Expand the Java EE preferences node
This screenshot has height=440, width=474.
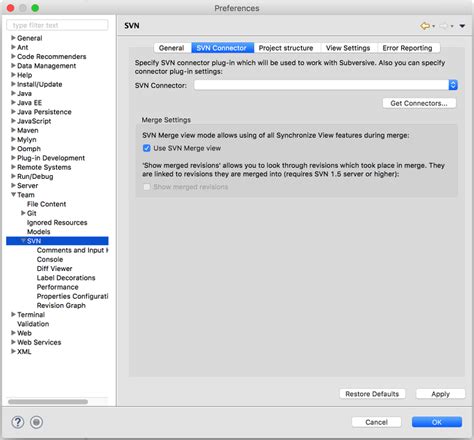[14, 103]
